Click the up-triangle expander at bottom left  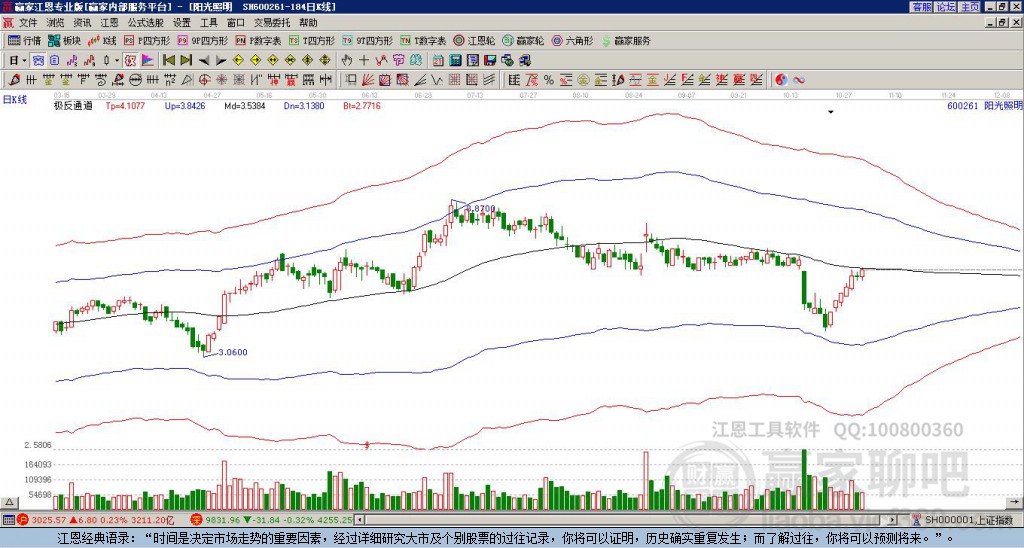tap(9, 502)
